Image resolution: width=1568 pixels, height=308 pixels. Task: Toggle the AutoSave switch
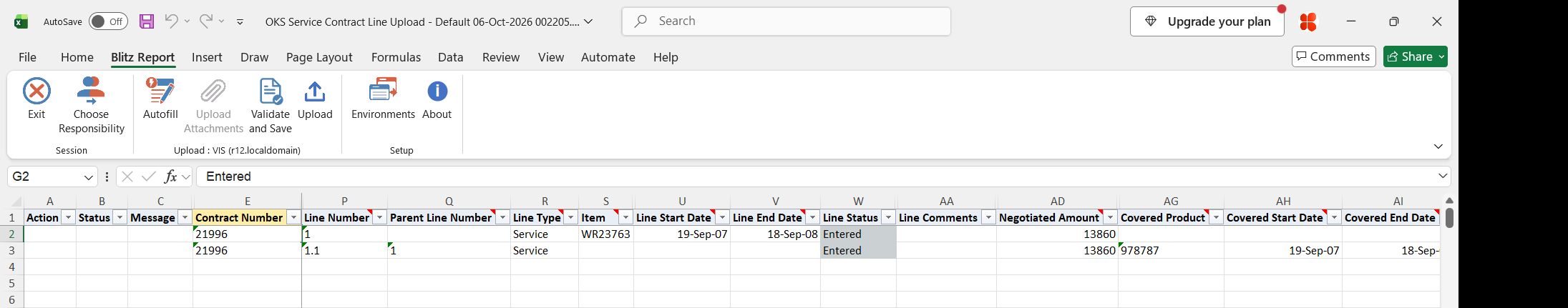pyautogui.click(x=108, y=21)
